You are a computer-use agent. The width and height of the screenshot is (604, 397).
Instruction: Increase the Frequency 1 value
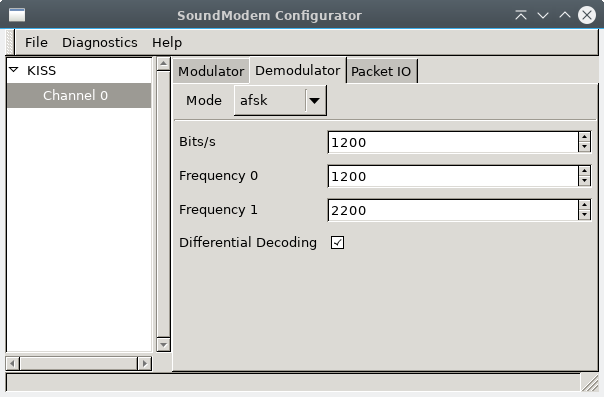coord(584,205)
